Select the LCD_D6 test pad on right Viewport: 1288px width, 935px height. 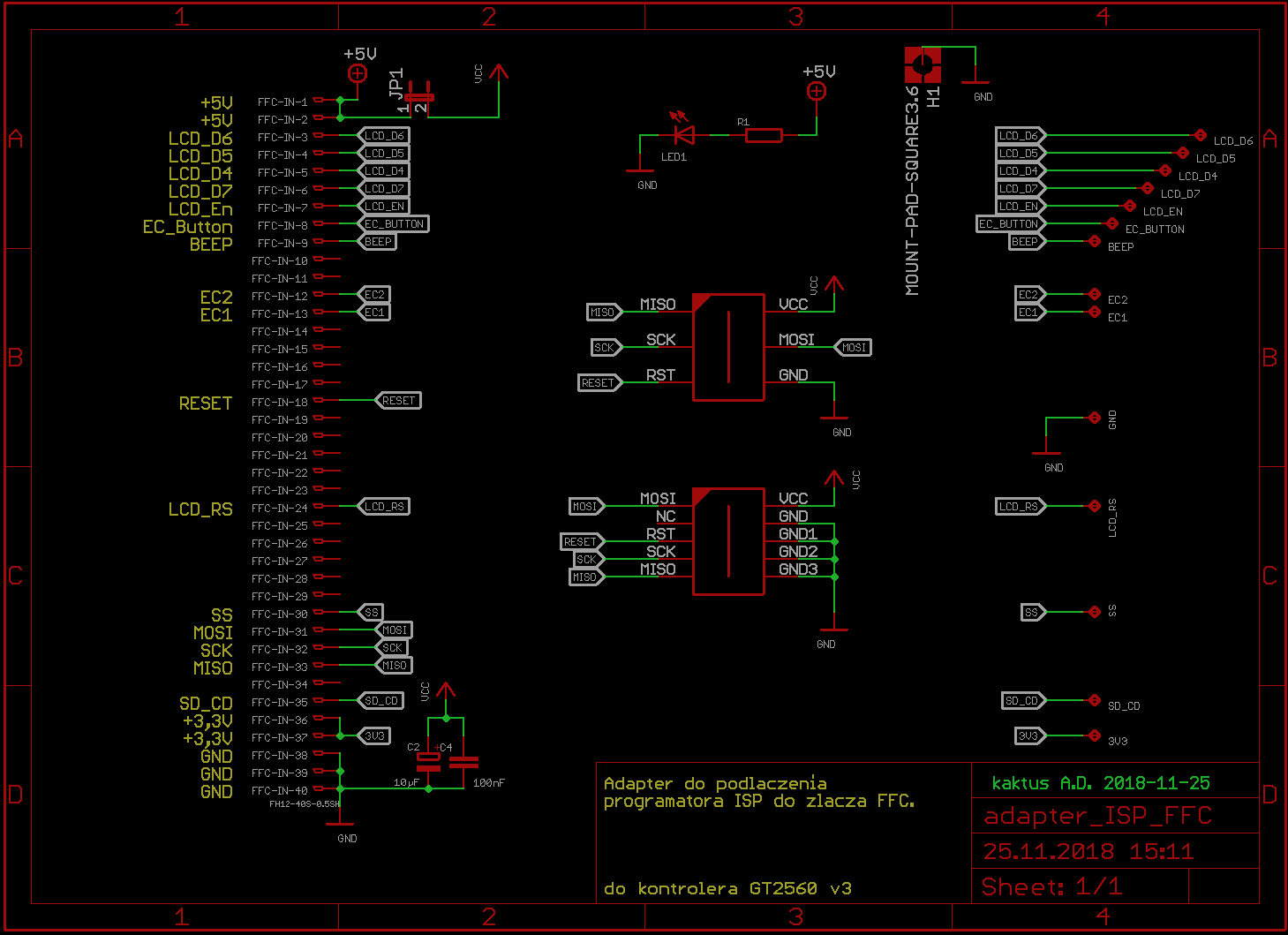[1200, 135]
